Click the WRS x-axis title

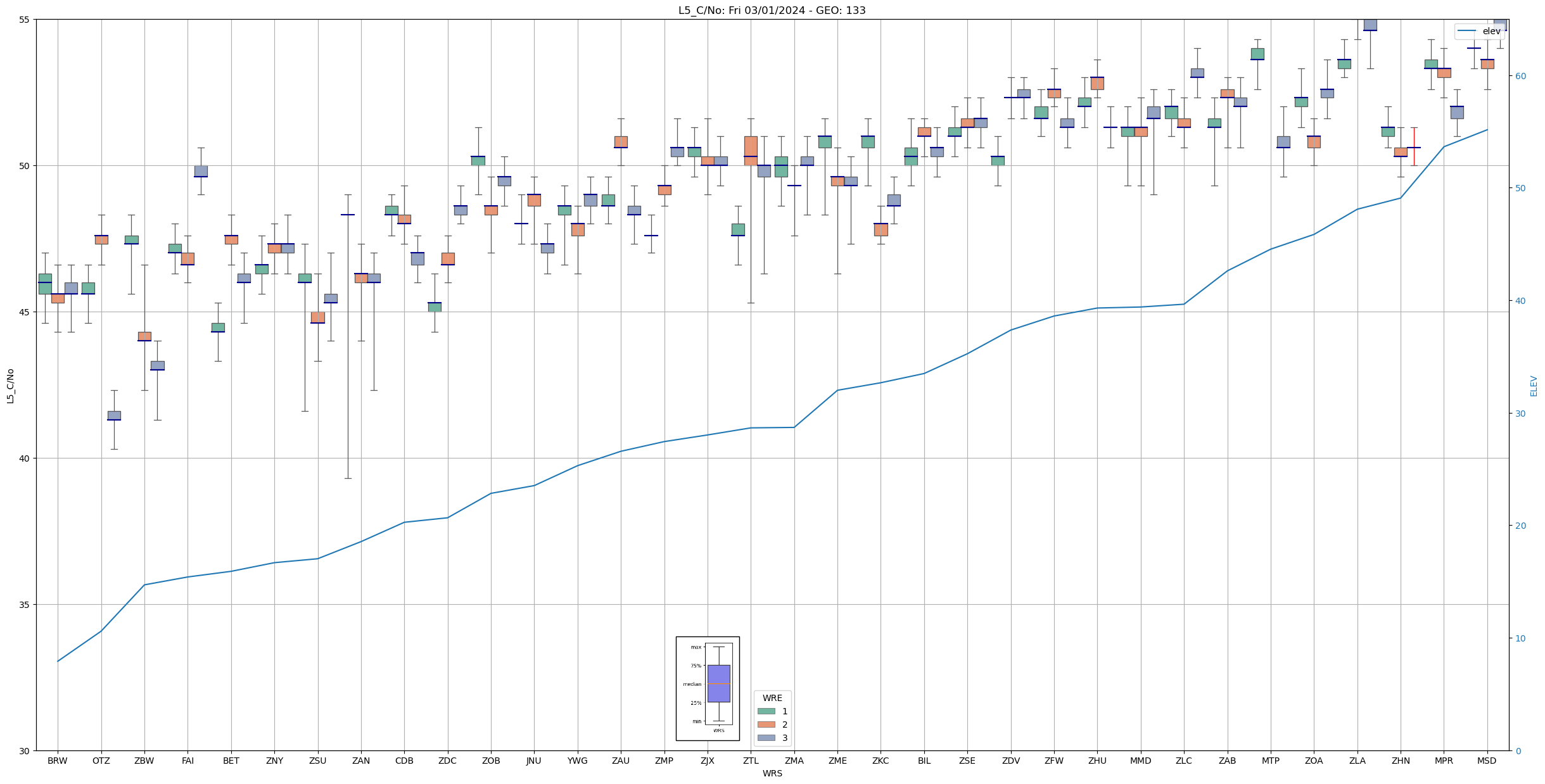772,773
